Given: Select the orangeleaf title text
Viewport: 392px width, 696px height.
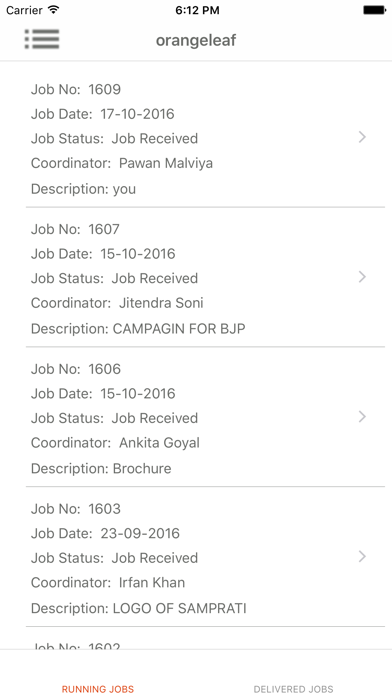Looking at the screenshot, I should [196, 40].
